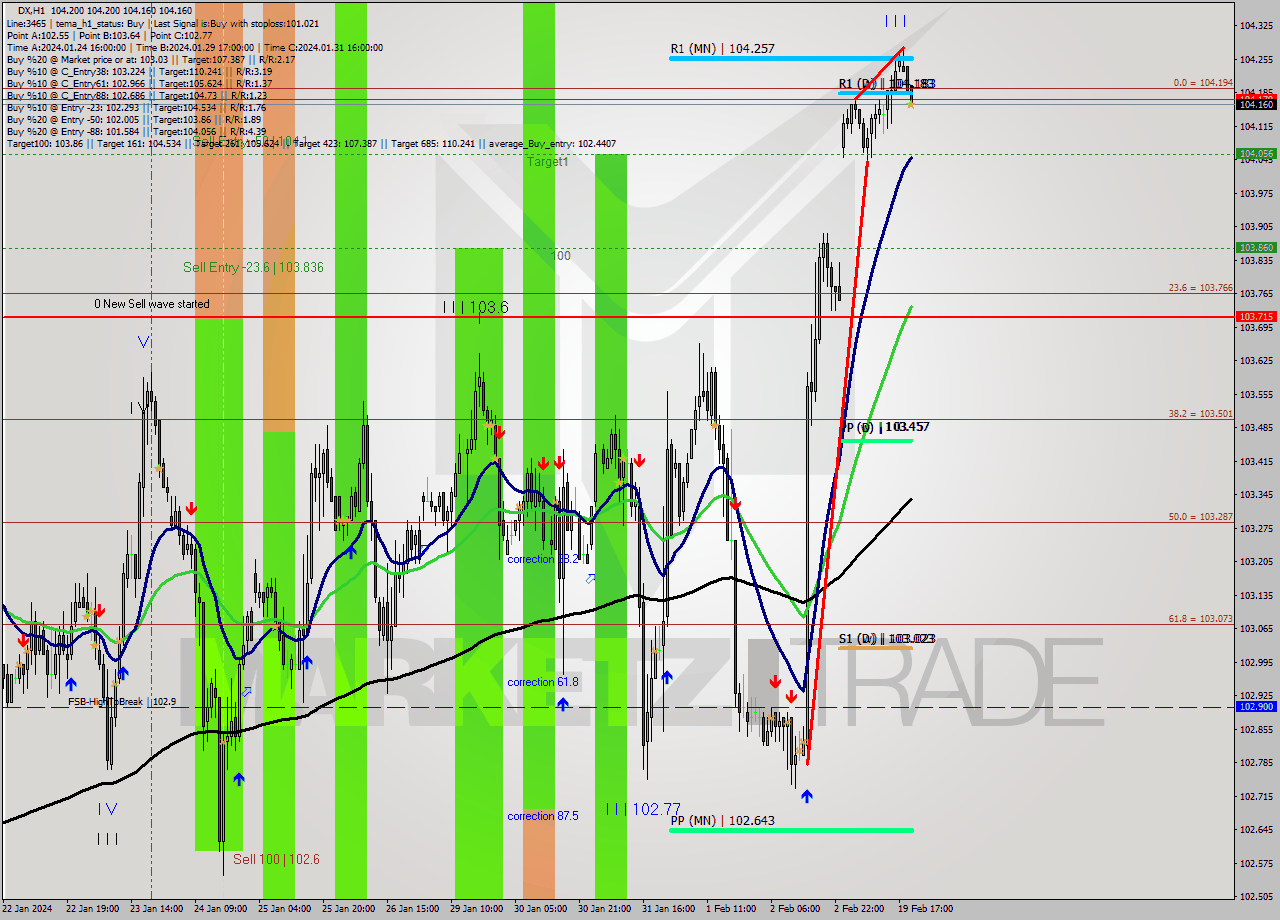Click the '30 Jan 21:00' time axis label
Viewport: 1280px width, 920px height.
tap(605, 909)
